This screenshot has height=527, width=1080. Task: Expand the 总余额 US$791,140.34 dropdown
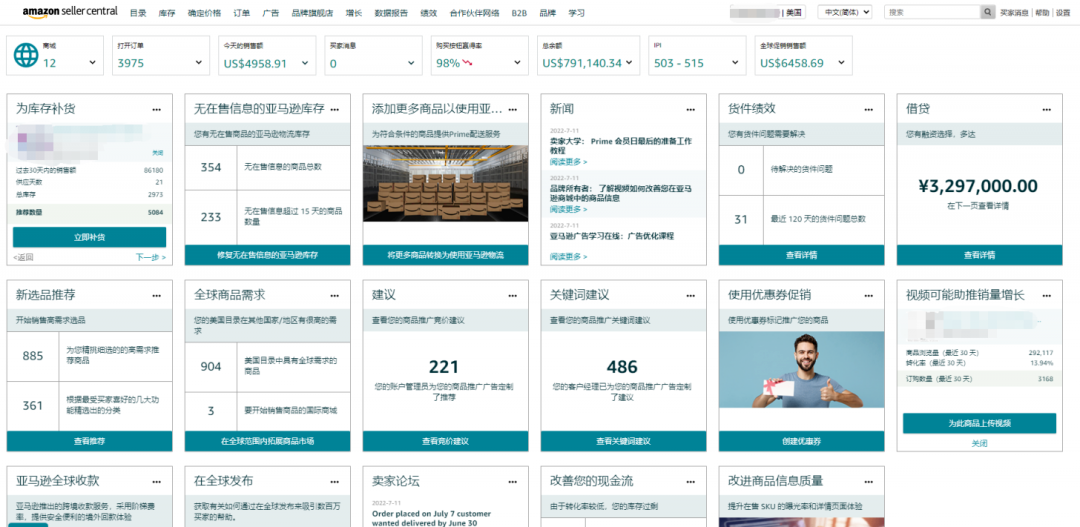(630, 63)
